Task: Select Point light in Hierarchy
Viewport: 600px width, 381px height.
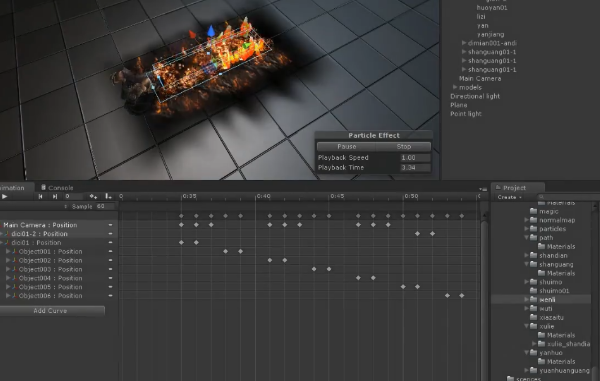Action: click(466, 114)
